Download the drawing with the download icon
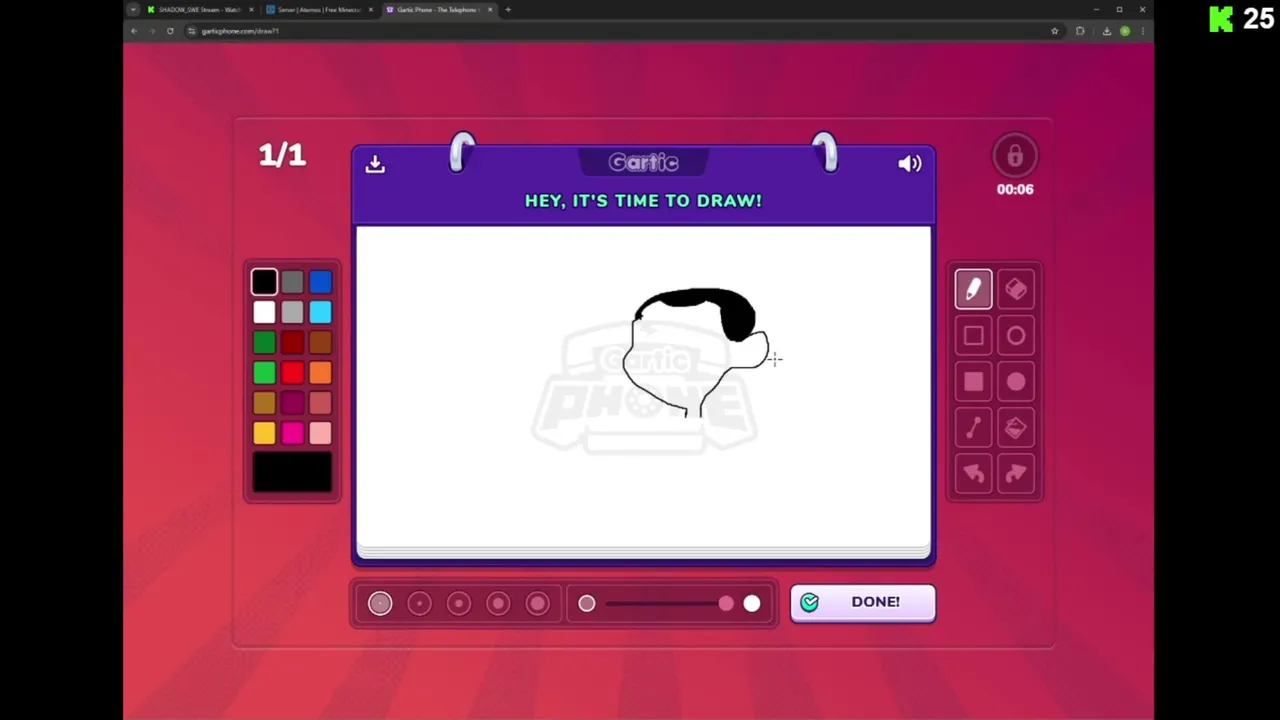 click(375, 164)
